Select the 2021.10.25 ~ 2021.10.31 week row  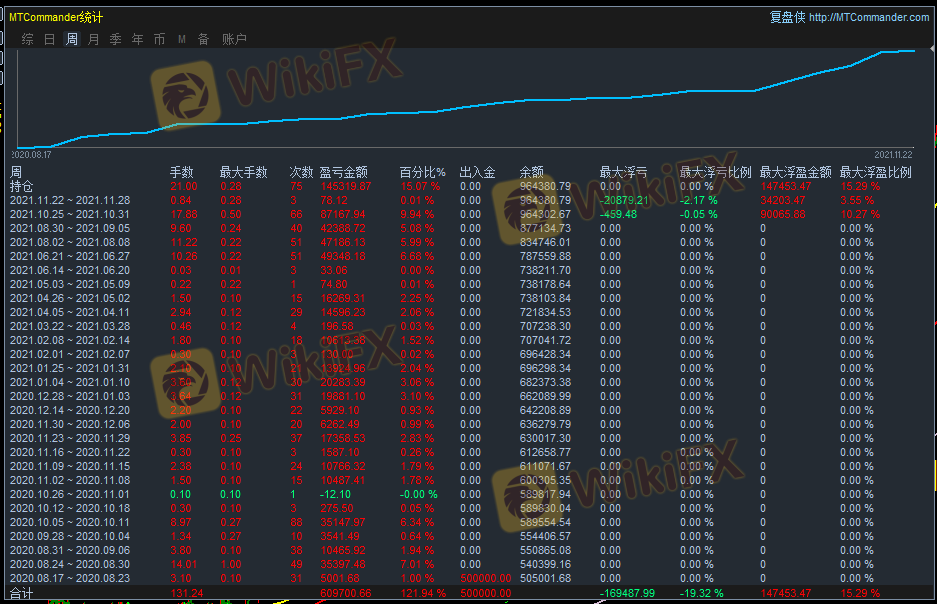click(x=66, y=214)
